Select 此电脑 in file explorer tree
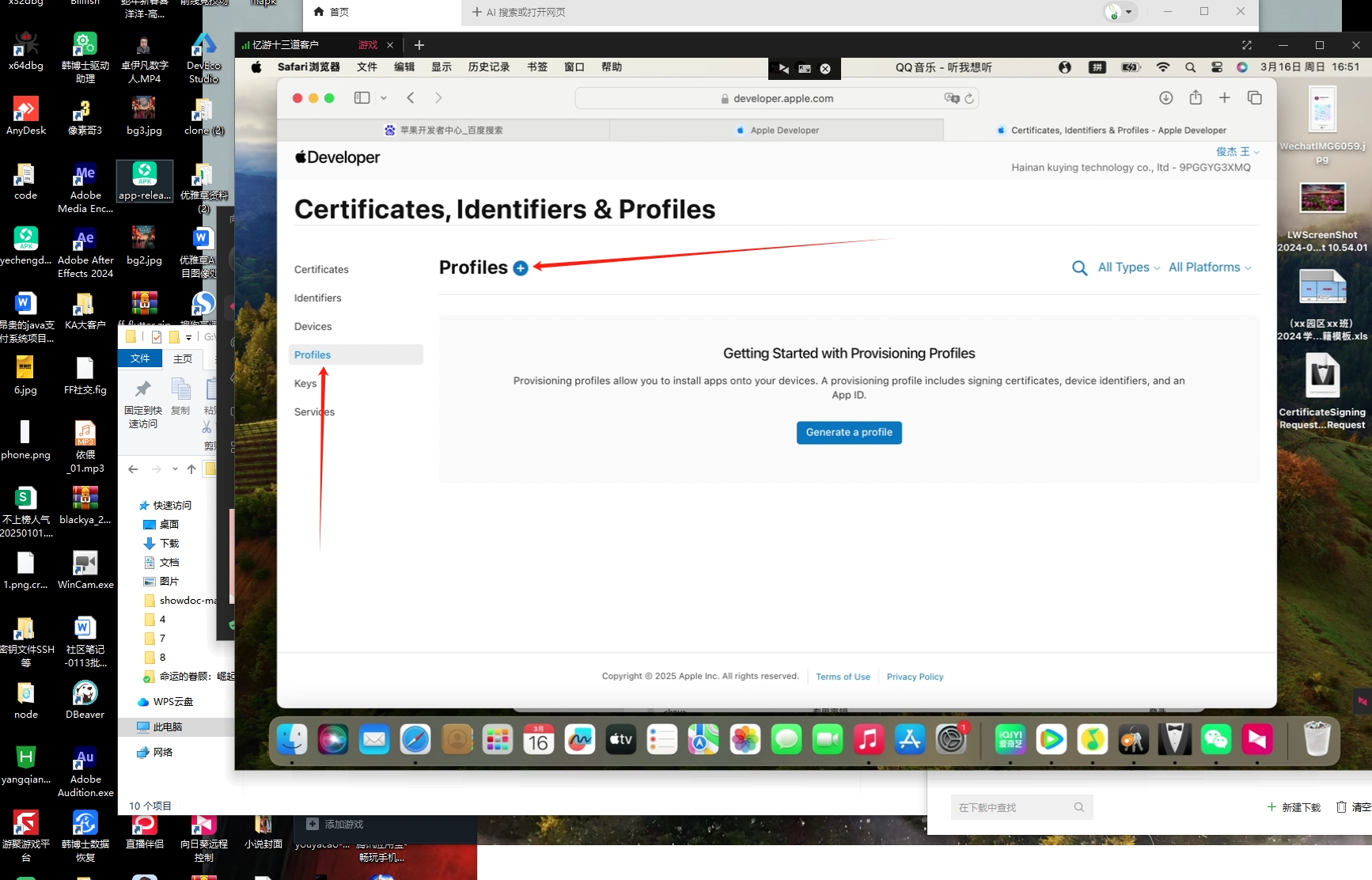Image resolution: width=1372 pixels, height=880 pixels. tap(160, 726)
